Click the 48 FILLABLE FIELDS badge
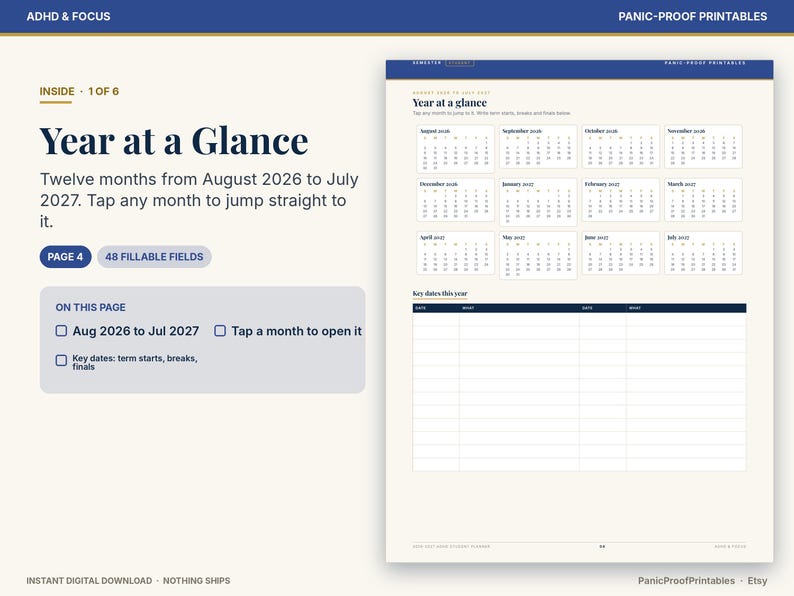Viewport: 794px width, 596px height. 154,257
